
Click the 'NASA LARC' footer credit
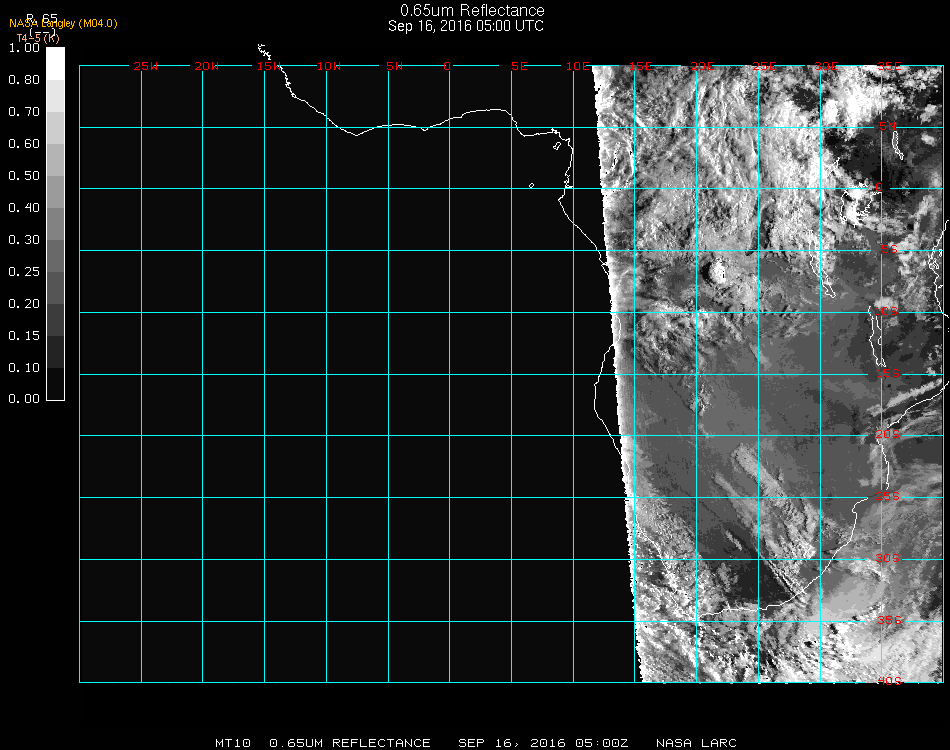696,743
